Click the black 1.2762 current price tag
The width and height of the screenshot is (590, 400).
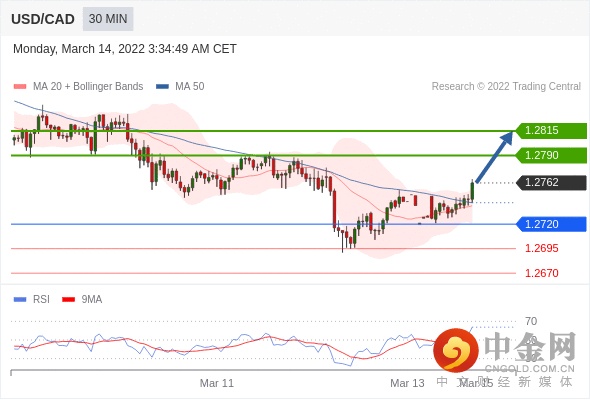551,183
